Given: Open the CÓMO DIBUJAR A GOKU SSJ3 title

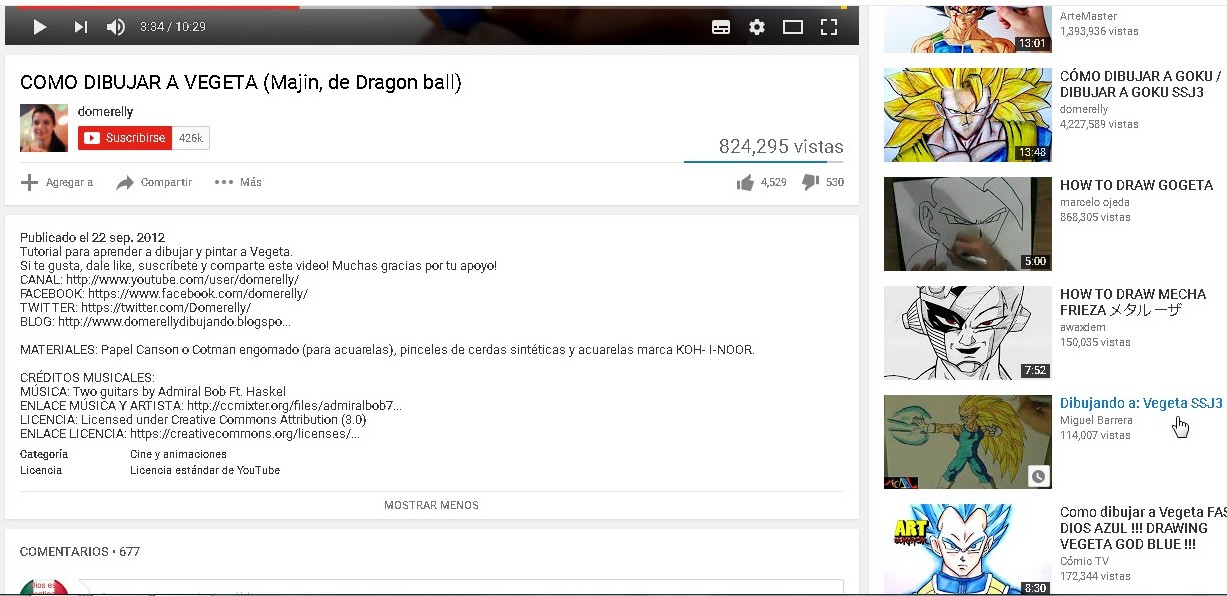Looking at the screenshot, I should (x=1141, y=84).
